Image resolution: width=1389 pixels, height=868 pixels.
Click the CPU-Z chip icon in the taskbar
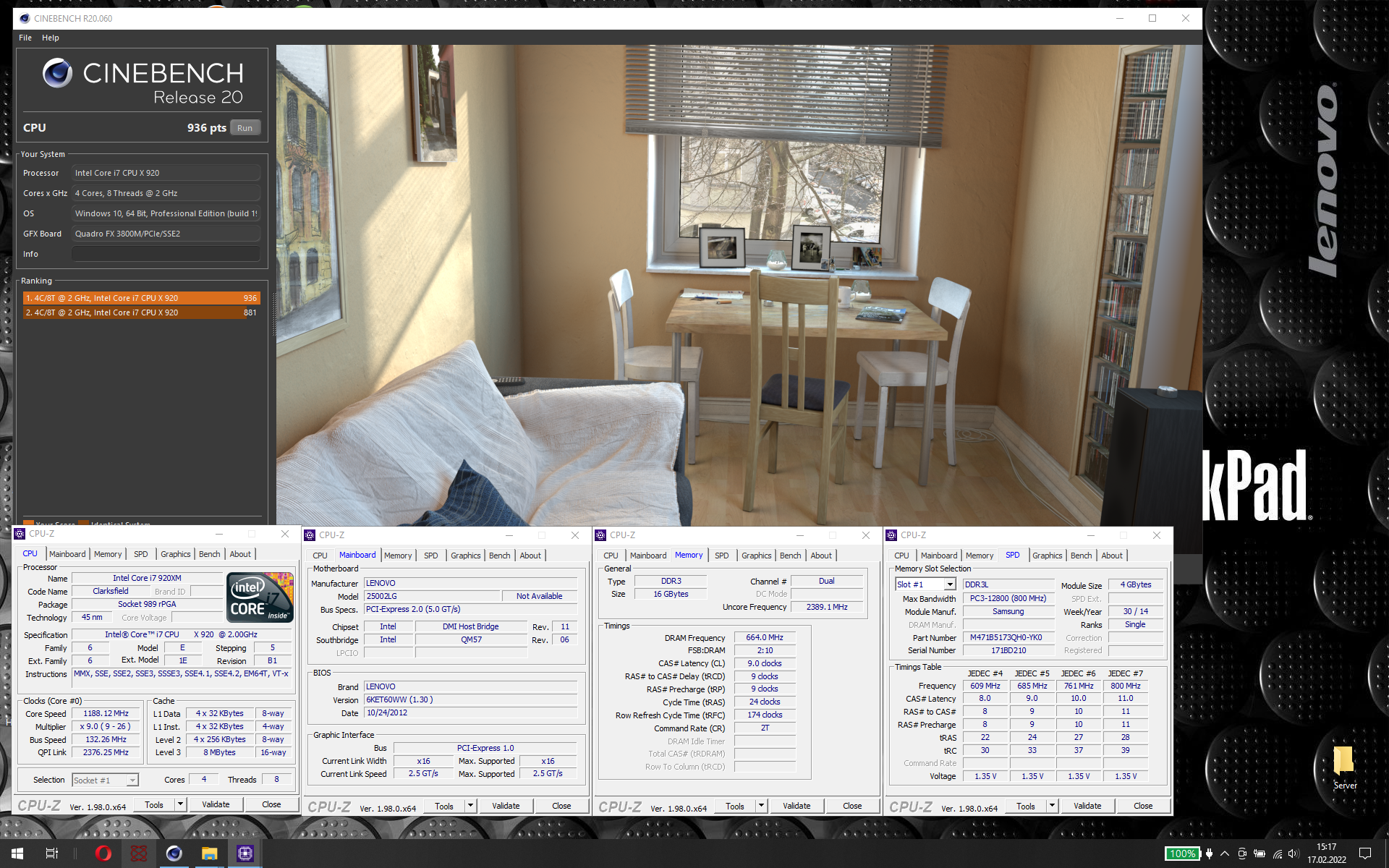tap(245, 854)
